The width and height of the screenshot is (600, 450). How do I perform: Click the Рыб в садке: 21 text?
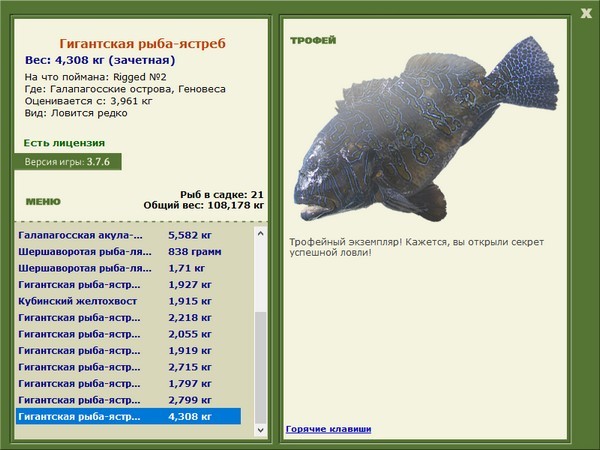pyautogui.click(x=222, y=195)
